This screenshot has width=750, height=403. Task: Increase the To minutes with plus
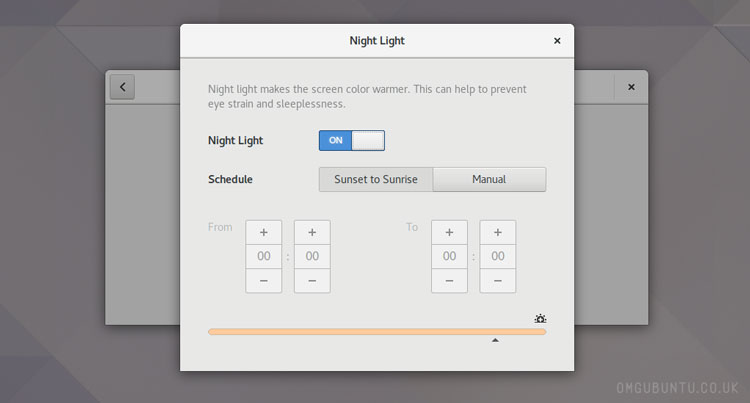498,232
